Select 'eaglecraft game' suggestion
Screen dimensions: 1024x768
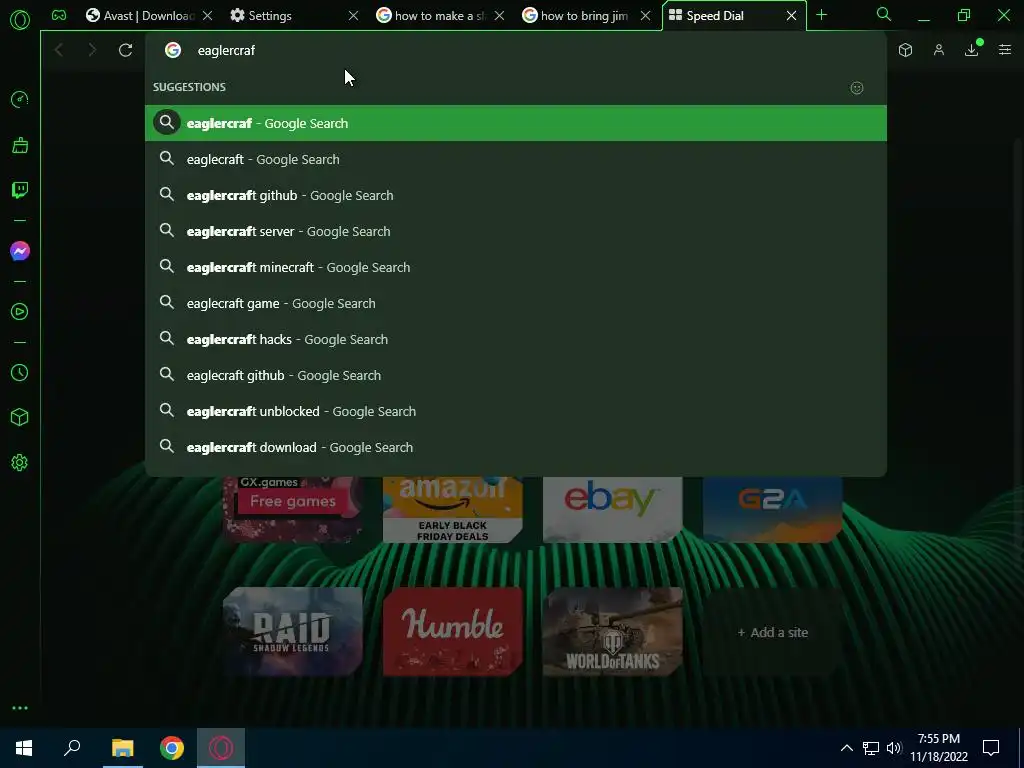coord(516,303)
